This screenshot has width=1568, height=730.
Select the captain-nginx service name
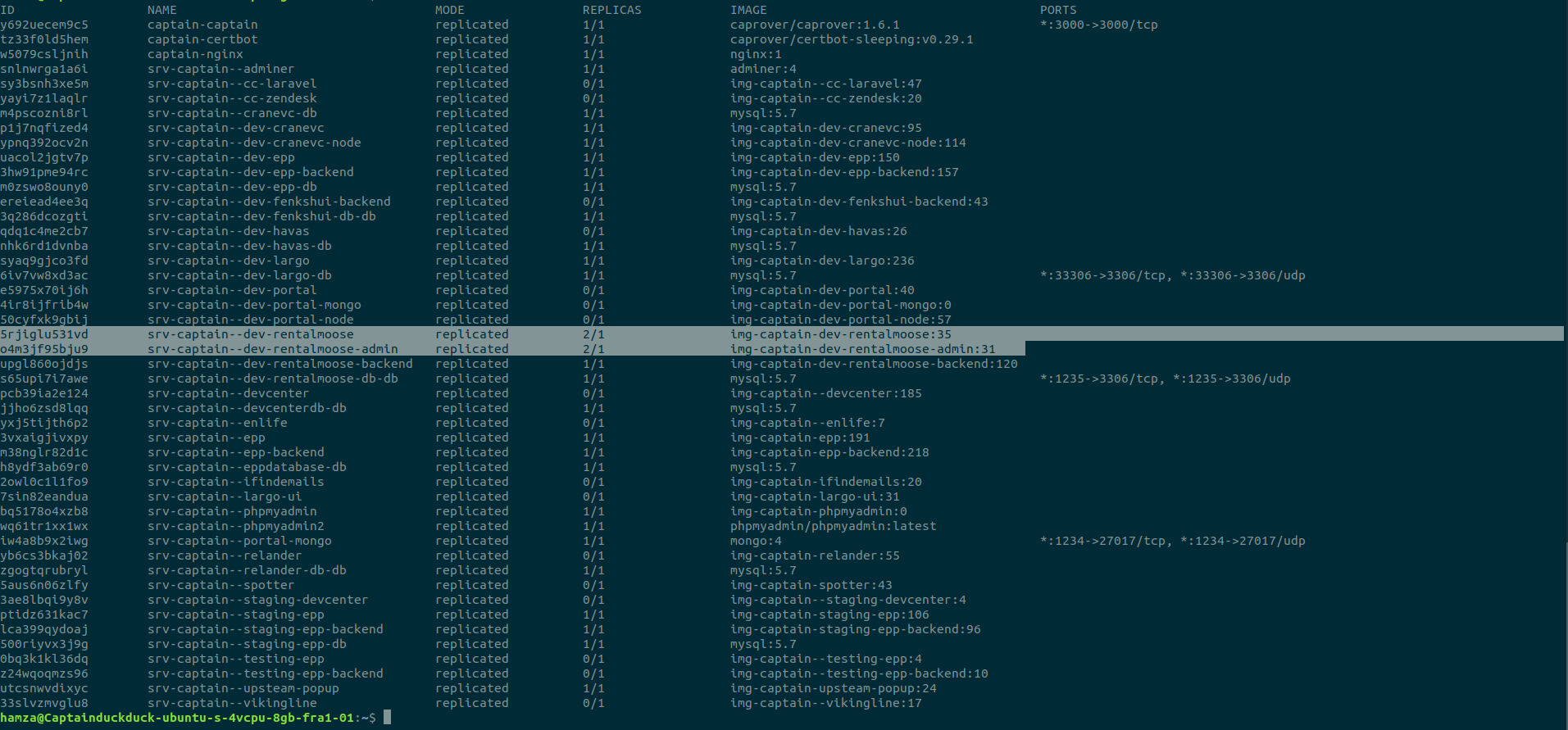(x=195, y=54)
